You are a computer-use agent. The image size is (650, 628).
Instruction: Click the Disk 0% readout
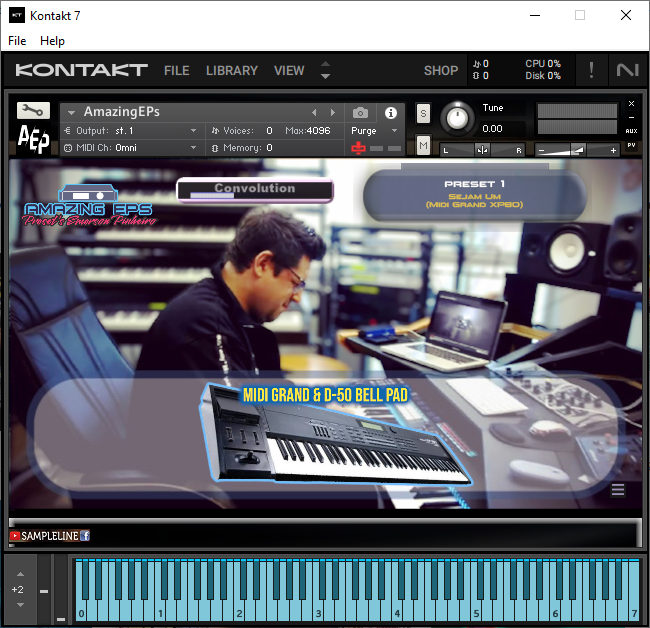pos(543,76)
